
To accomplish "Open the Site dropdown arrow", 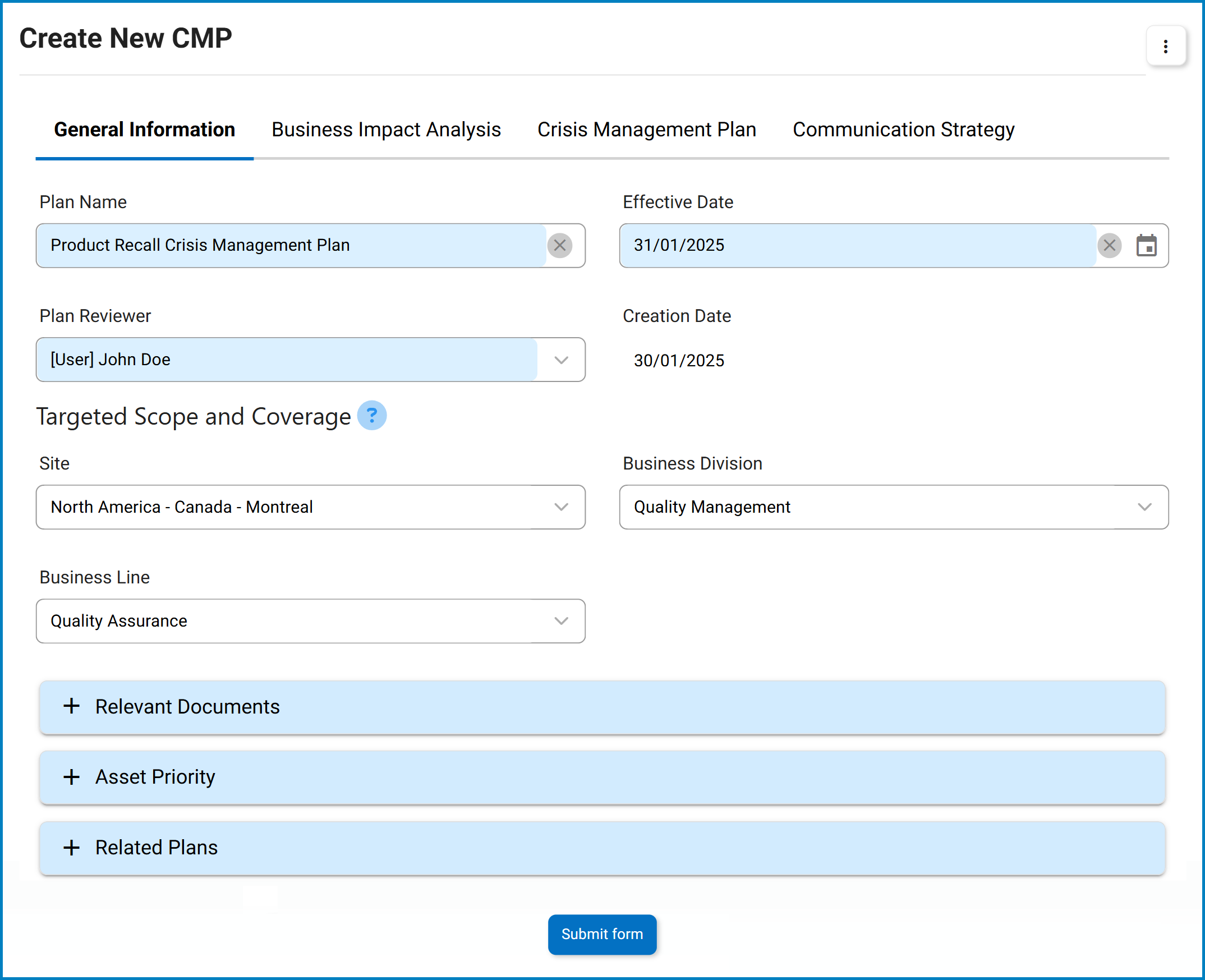I will tap(561, 507).
